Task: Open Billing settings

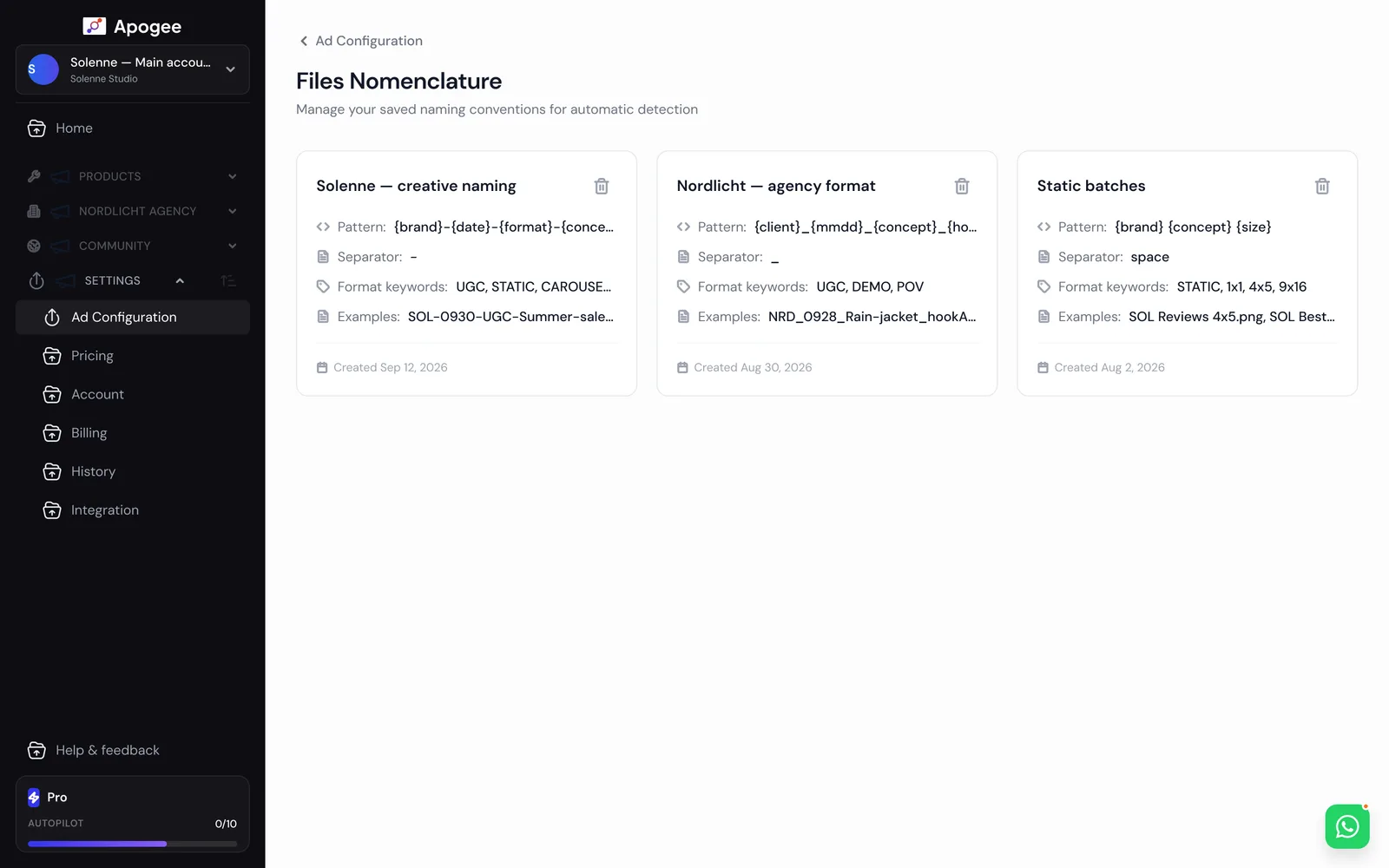Action: [133, 433]
